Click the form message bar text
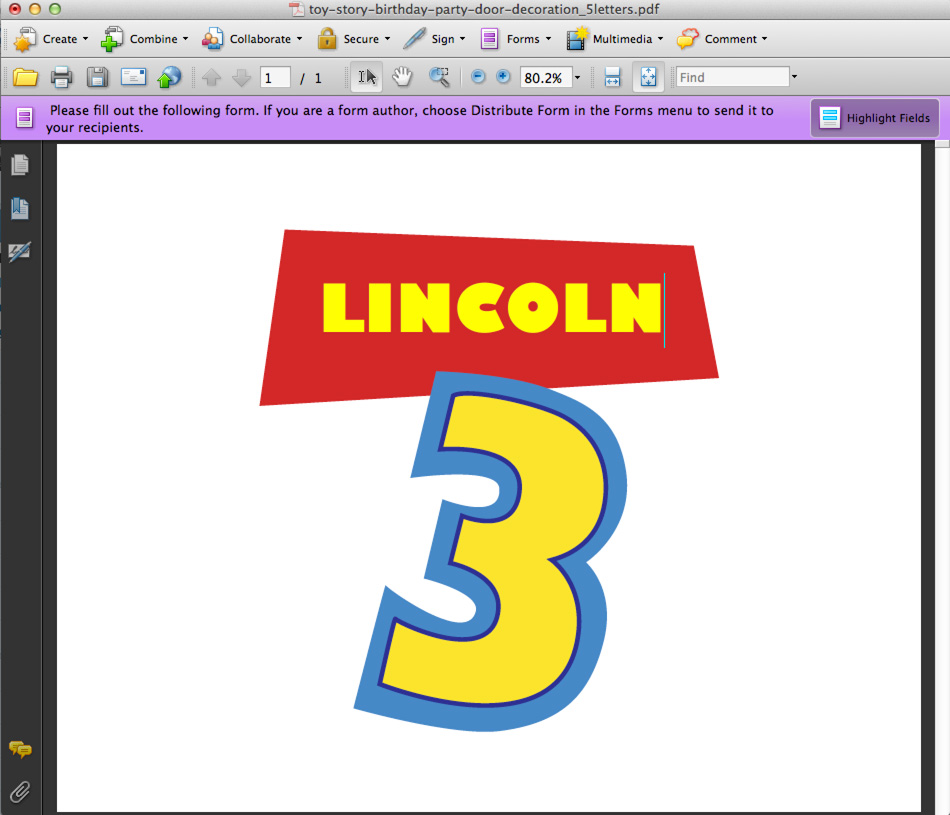 (x=410, y=119)
